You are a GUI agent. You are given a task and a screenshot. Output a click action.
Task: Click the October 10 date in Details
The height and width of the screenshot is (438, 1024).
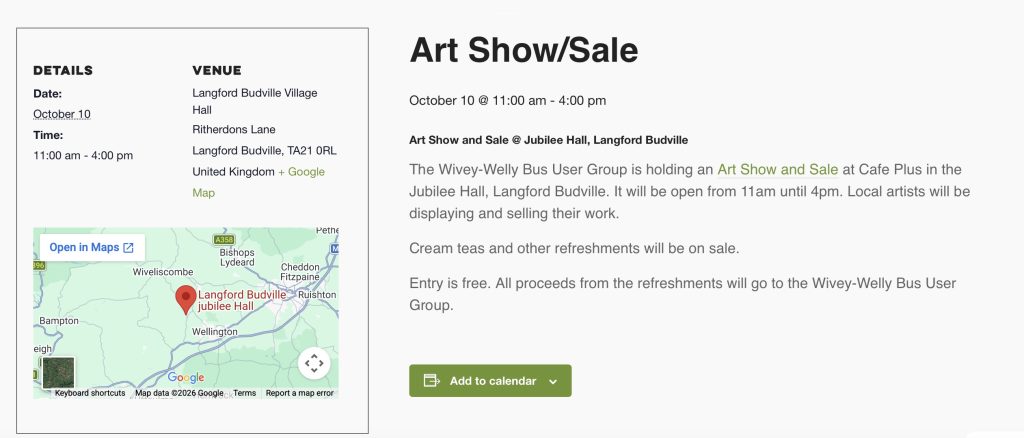[x=62, y=114]
